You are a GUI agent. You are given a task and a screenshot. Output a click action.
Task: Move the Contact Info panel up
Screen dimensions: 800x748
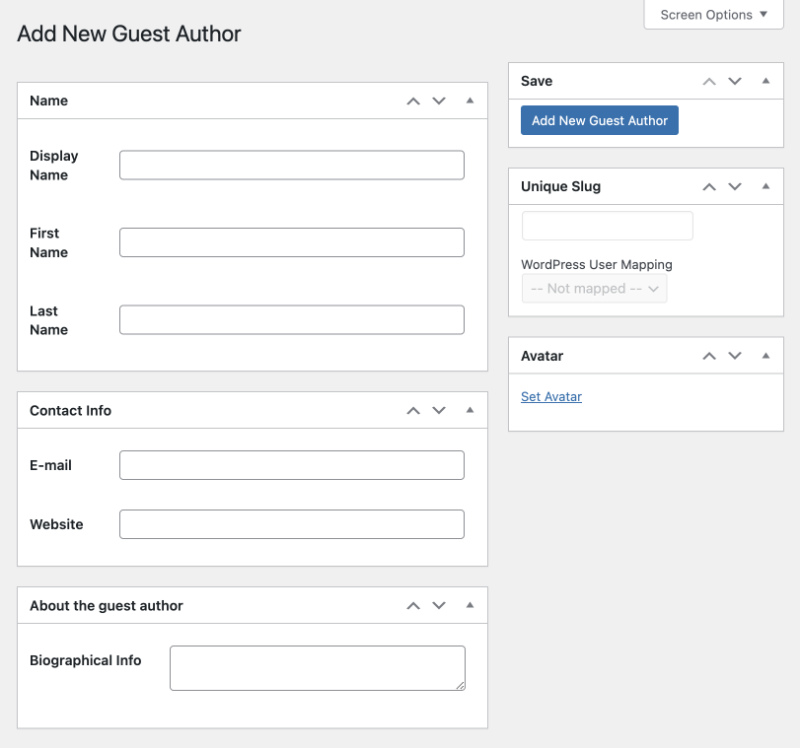pyautogui.click(x=412, y=410)
